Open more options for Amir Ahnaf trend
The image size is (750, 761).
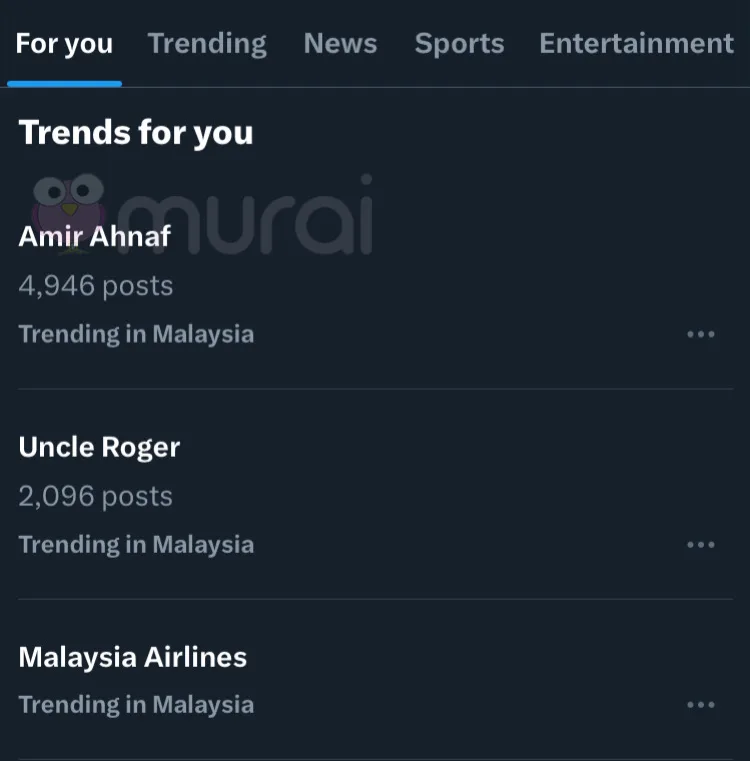click(x=700, y=334)
